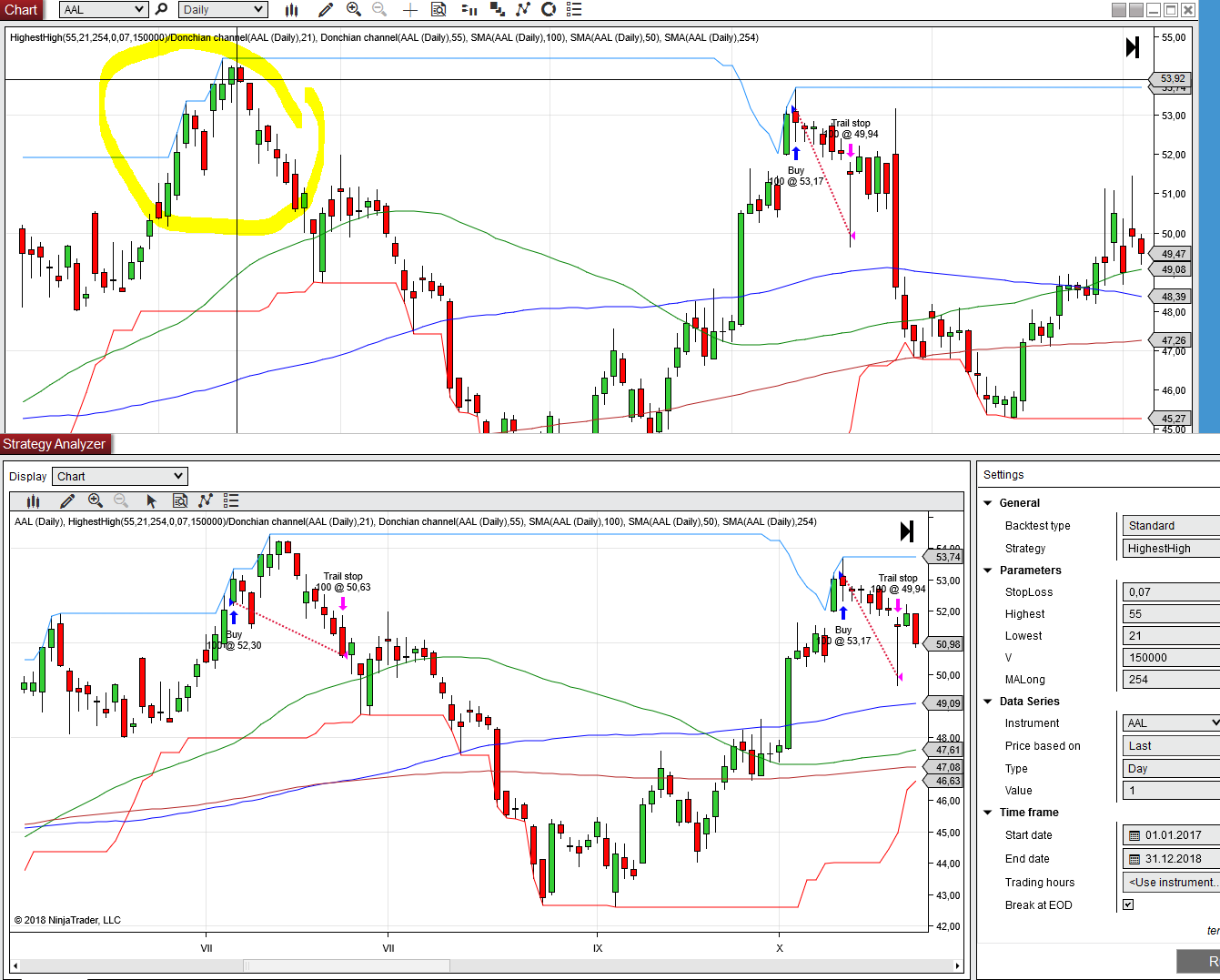Open Data Box in top Chart toolbar
The image size is (1220, 980).
[439, 9]
